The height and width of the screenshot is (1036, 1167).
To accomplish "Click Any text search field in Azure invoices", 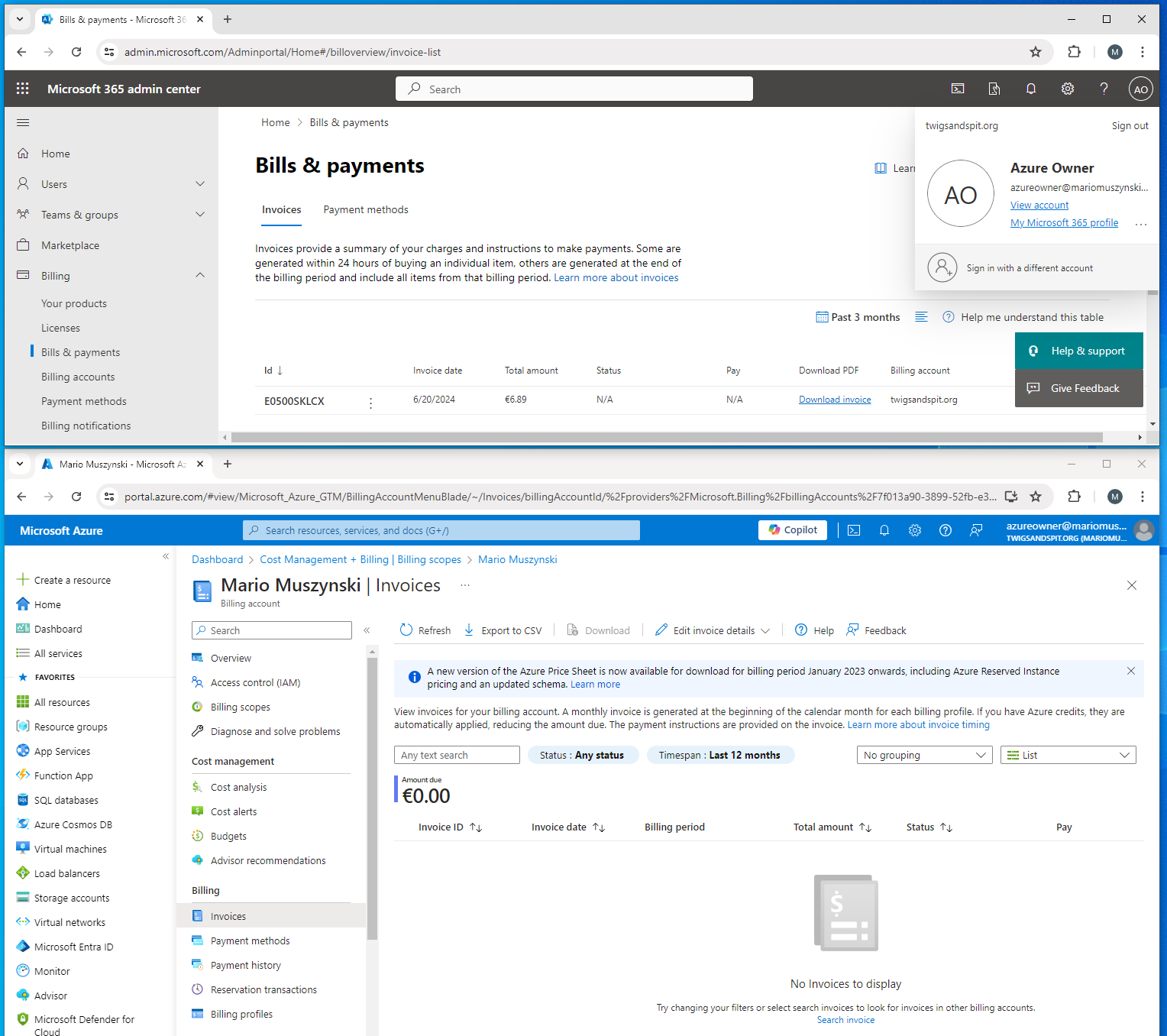I will [x=457, y=755].
